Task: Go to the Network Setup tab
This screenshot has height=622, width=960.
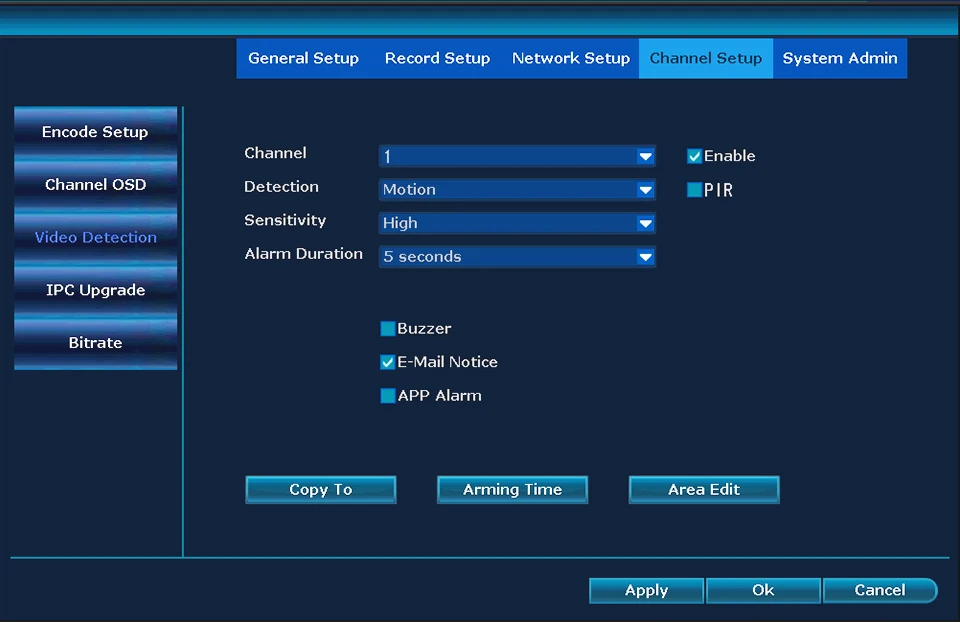Action: [x=571, y=58]
